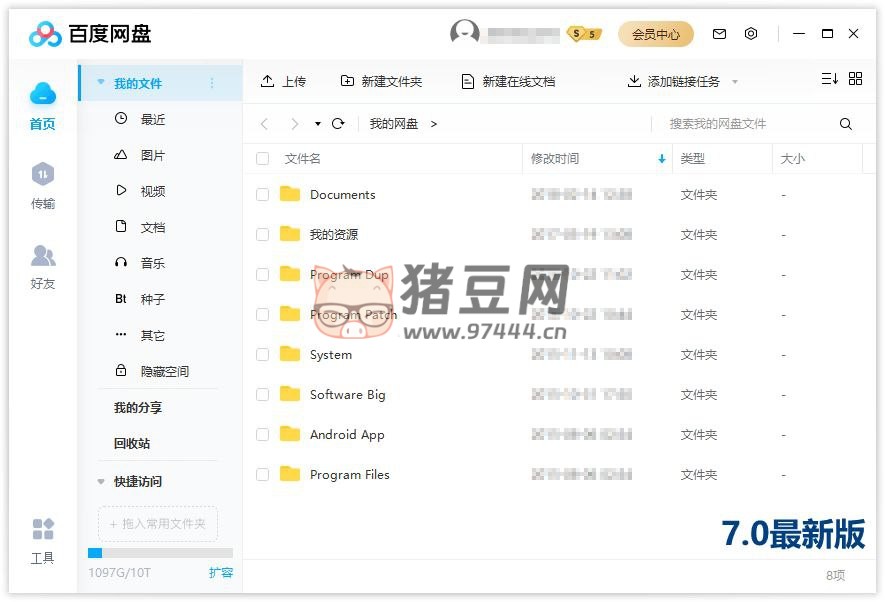This screenshot has width=885, height=602.
Task: Open settings hexagon icon in title bar
Action: [751, 34]
